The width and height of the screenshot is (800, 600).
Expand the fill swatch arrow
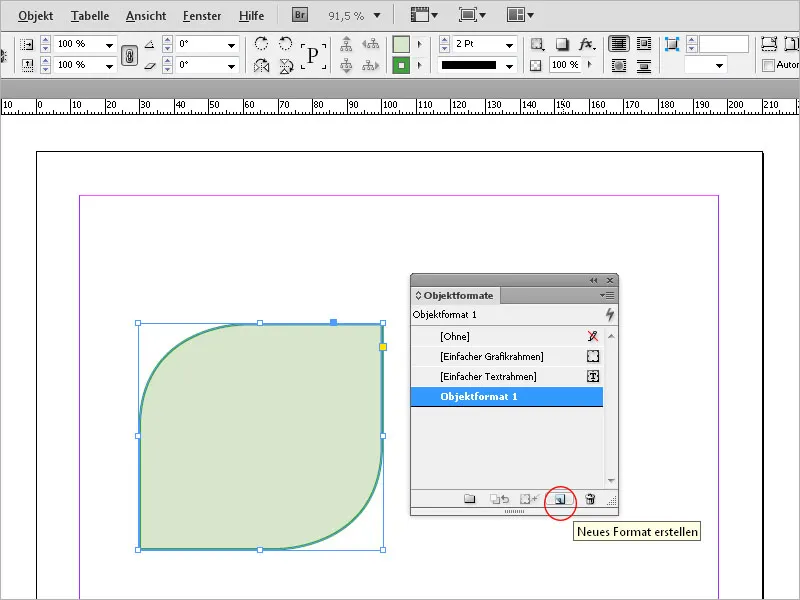pyautogui.click(x=420, y=44)
